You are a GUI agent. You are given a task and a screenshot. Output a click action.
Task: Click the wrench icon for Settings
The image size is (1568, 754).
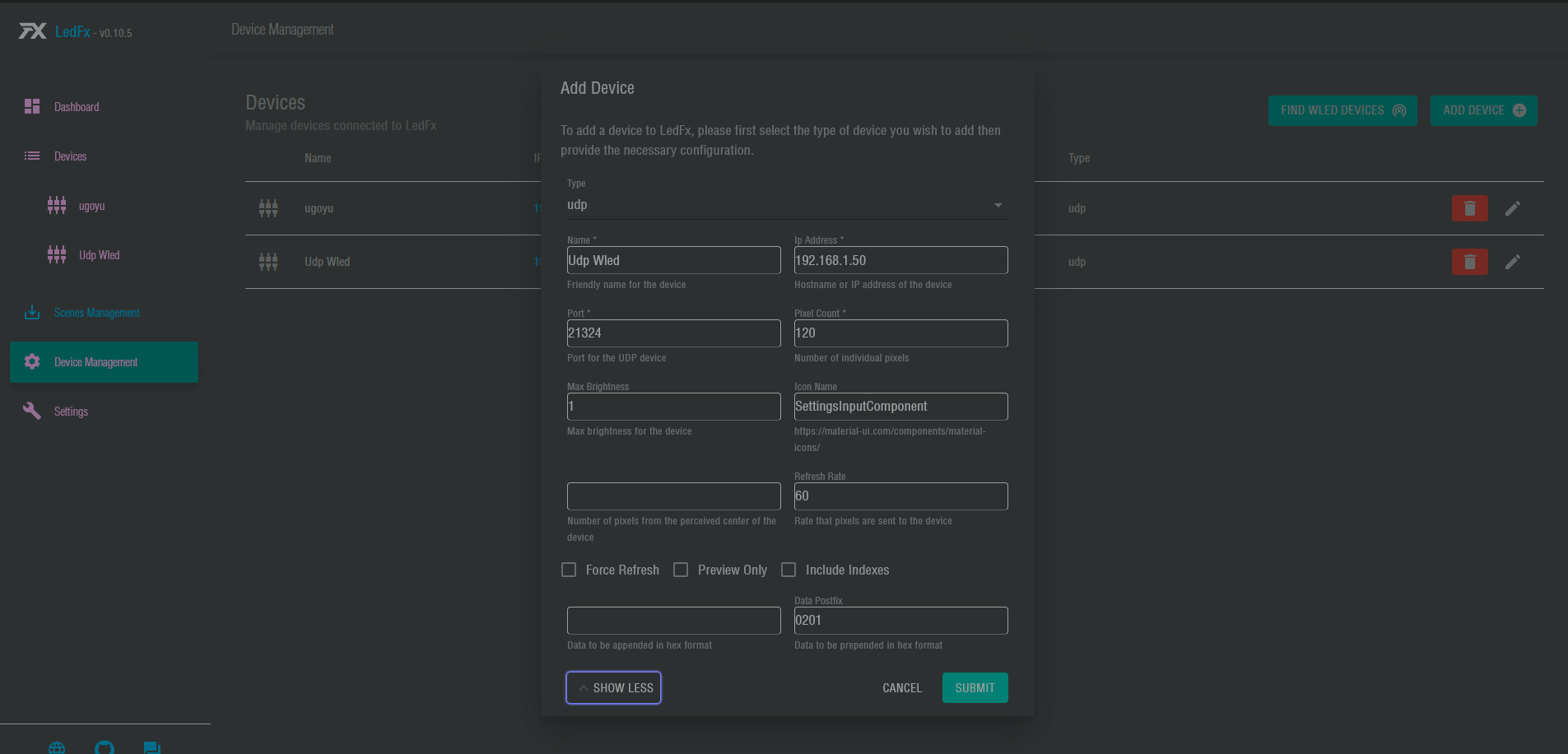[31, 411]
